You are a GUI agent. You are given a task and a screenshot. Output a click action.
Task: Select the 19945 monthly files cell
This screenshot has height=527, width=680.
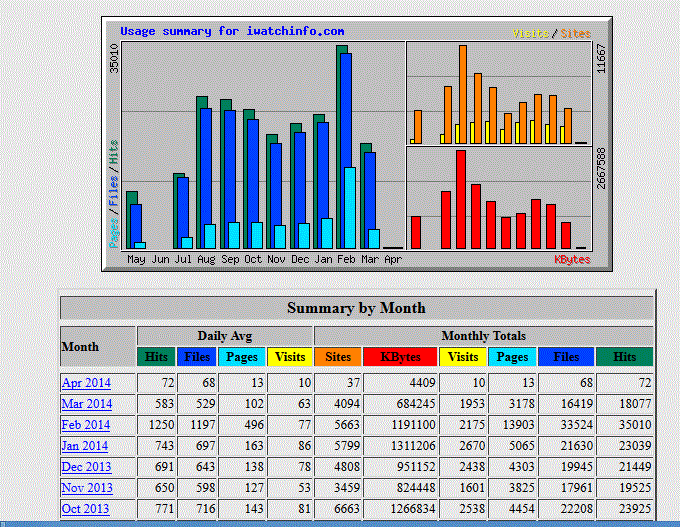coord(566,467)
